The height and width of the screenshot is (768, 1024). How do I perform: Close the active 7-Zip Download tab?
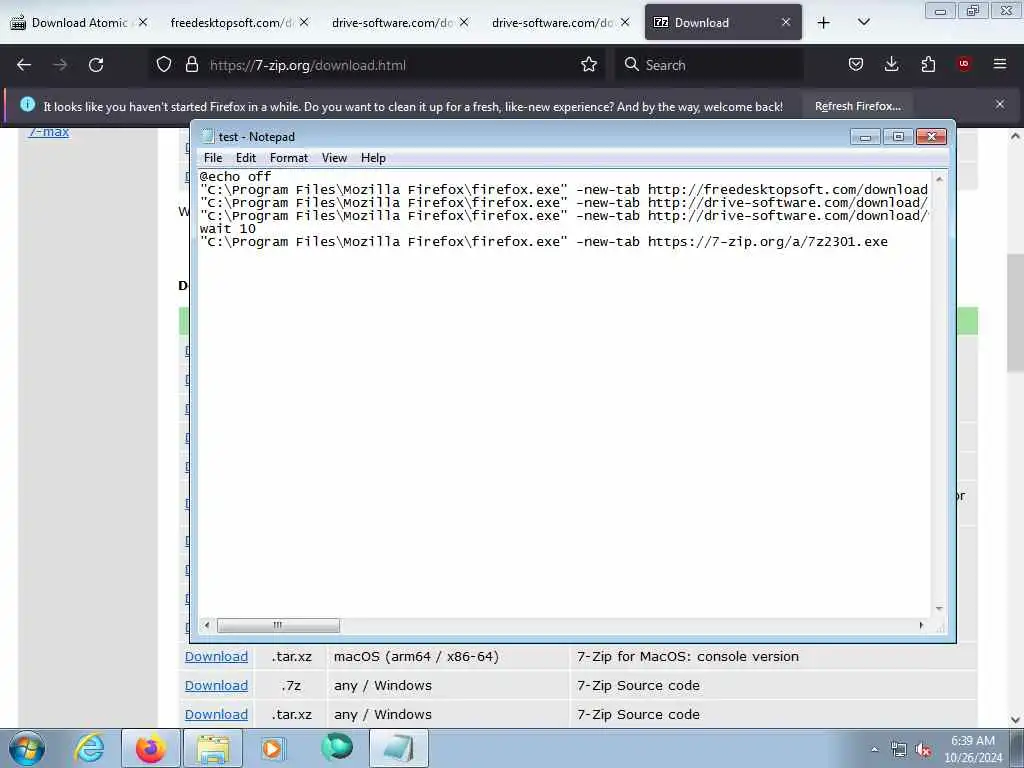(786, 22)
